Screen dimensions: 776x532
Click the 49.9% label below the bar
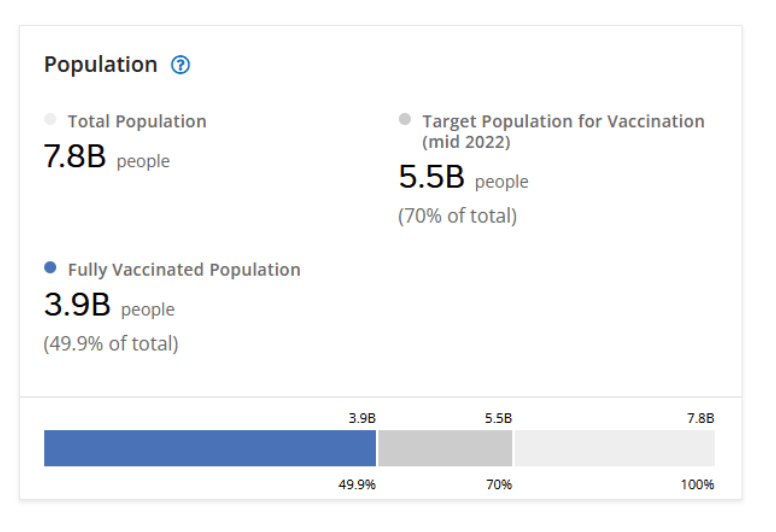pyautogui.click(x=357, y=485)
